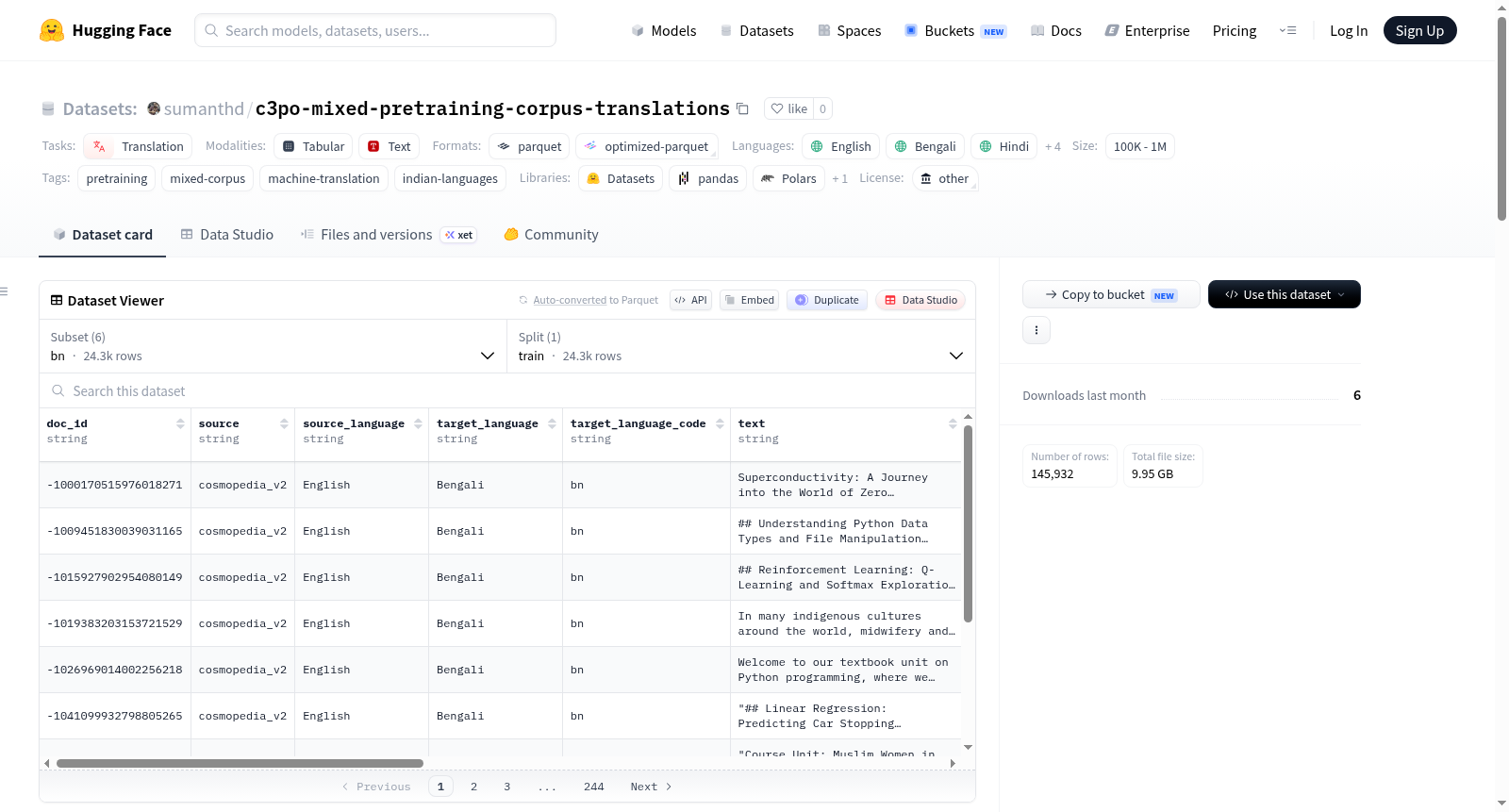Screen dimensions: 1509x812
Task: Open Files and versions tab
Action: pos(388,235)
